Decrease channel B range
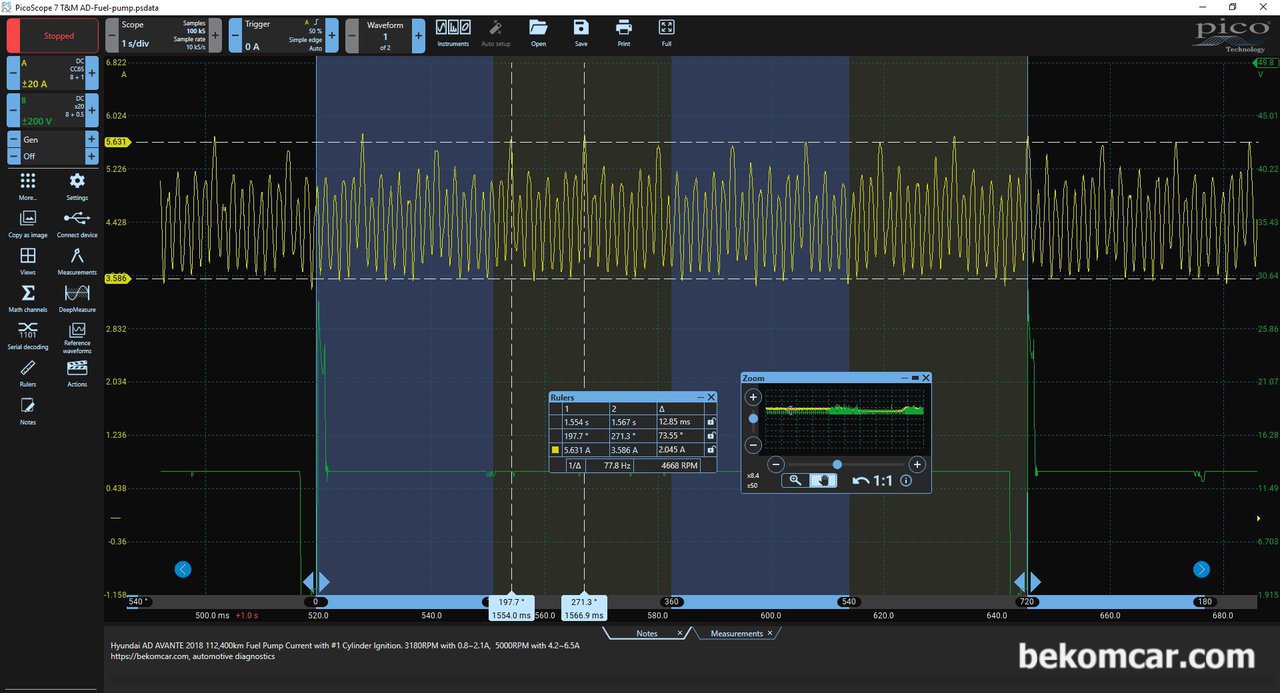 click(x=13, y=110)
